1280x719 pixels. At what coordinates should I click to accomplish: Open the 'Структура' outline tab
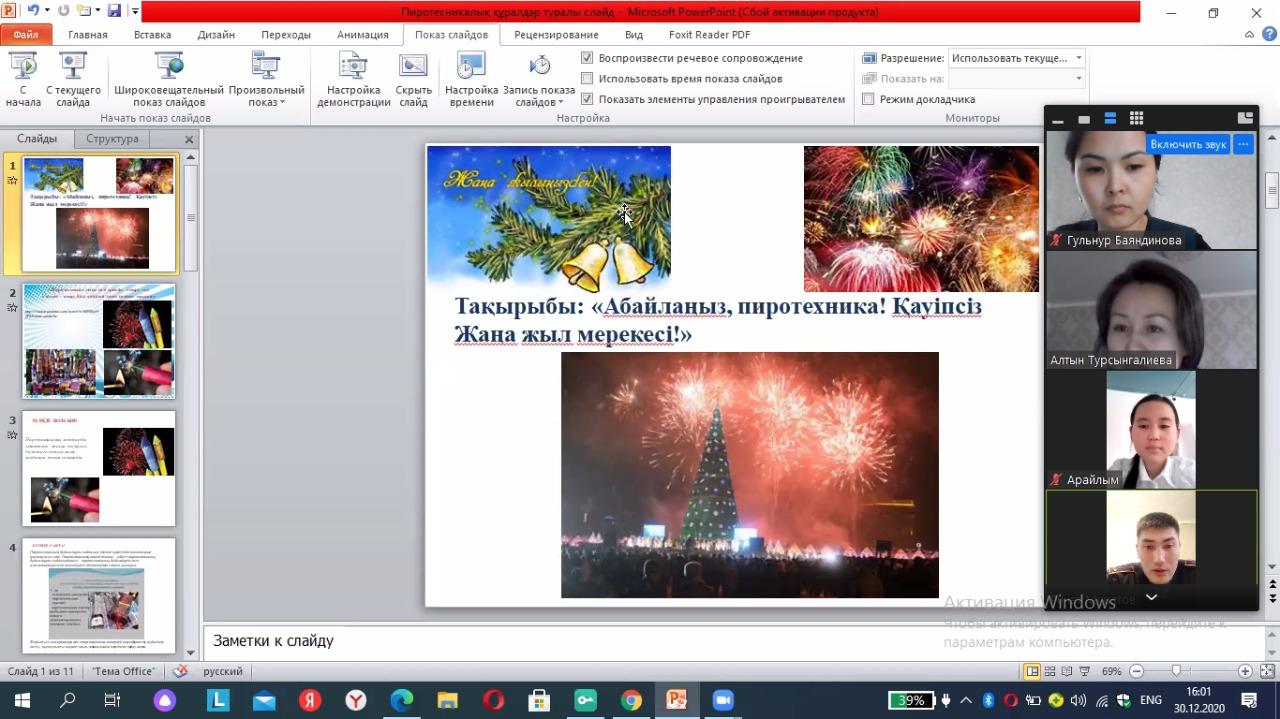[x=112, y=139]
